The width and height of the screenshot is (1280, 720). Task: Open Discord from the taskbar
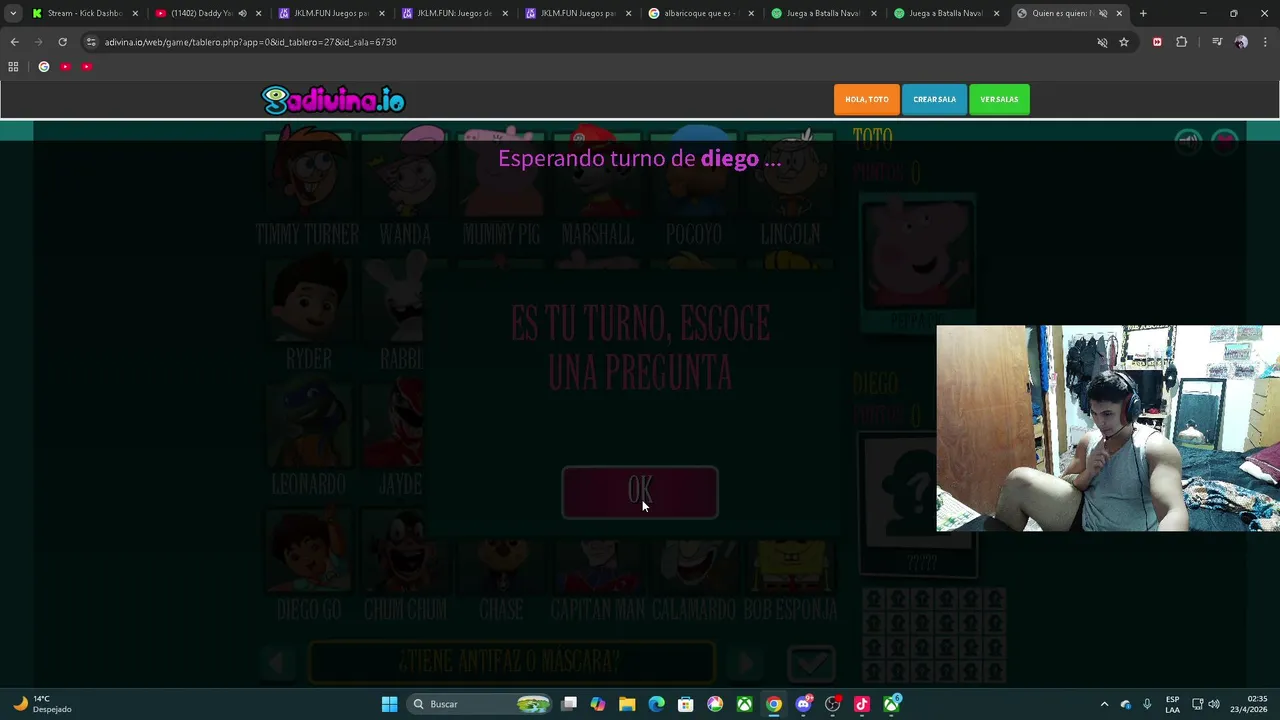coord(803,704)
